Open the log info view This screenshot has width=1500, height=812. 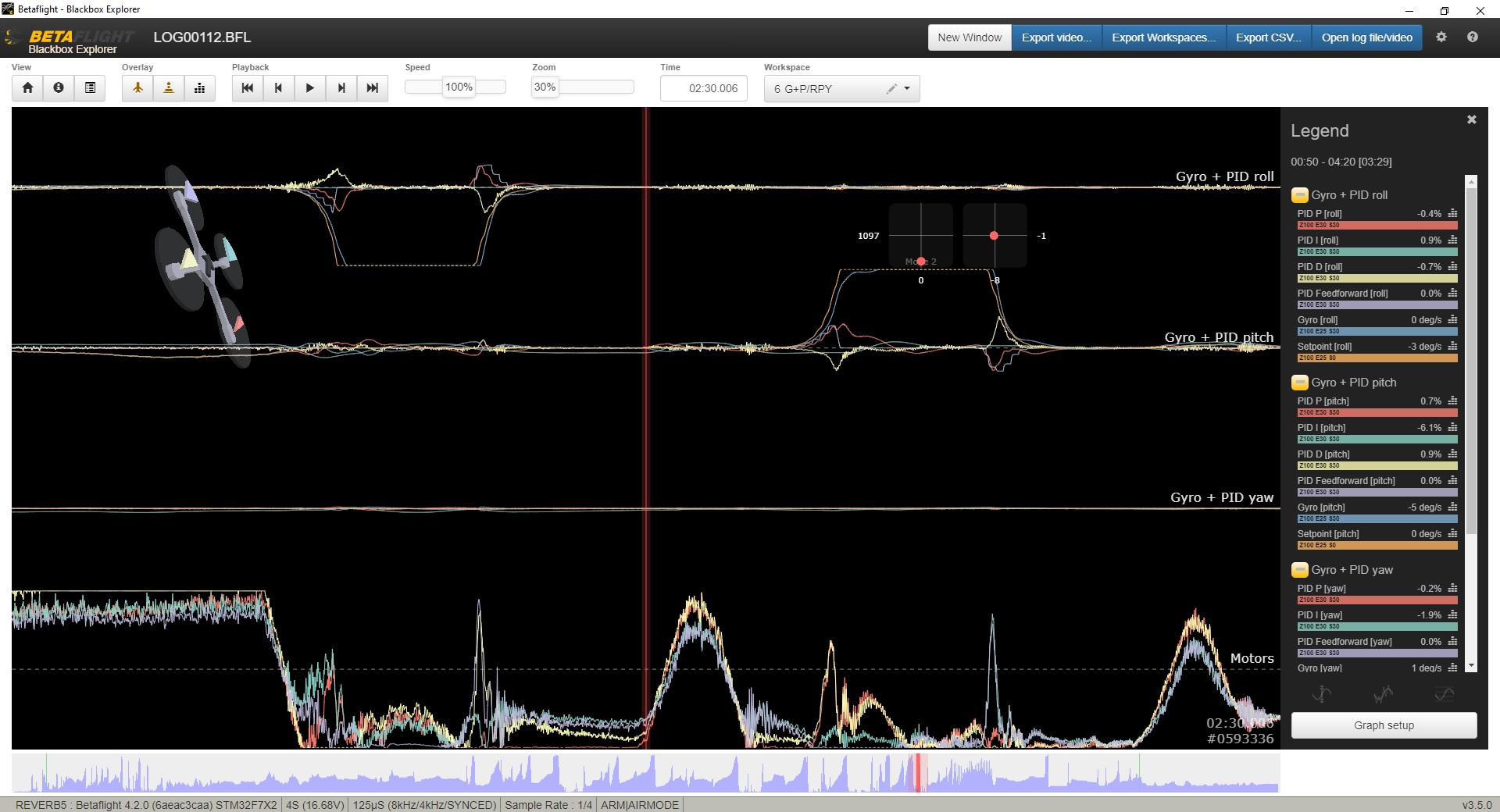[x=59, y=88]
